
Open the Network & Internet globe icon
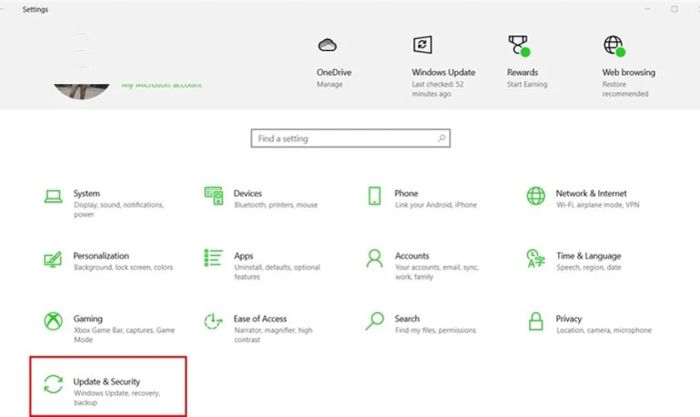[536, 196]
